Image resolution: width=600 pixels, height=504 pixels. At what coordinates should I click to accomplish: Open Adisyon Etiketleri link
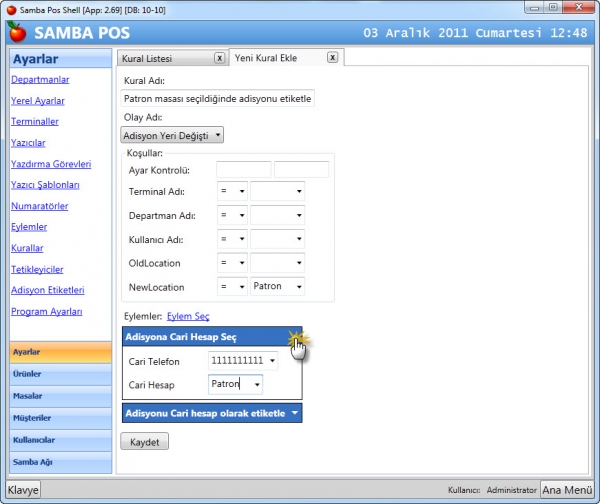click(47, 290)
